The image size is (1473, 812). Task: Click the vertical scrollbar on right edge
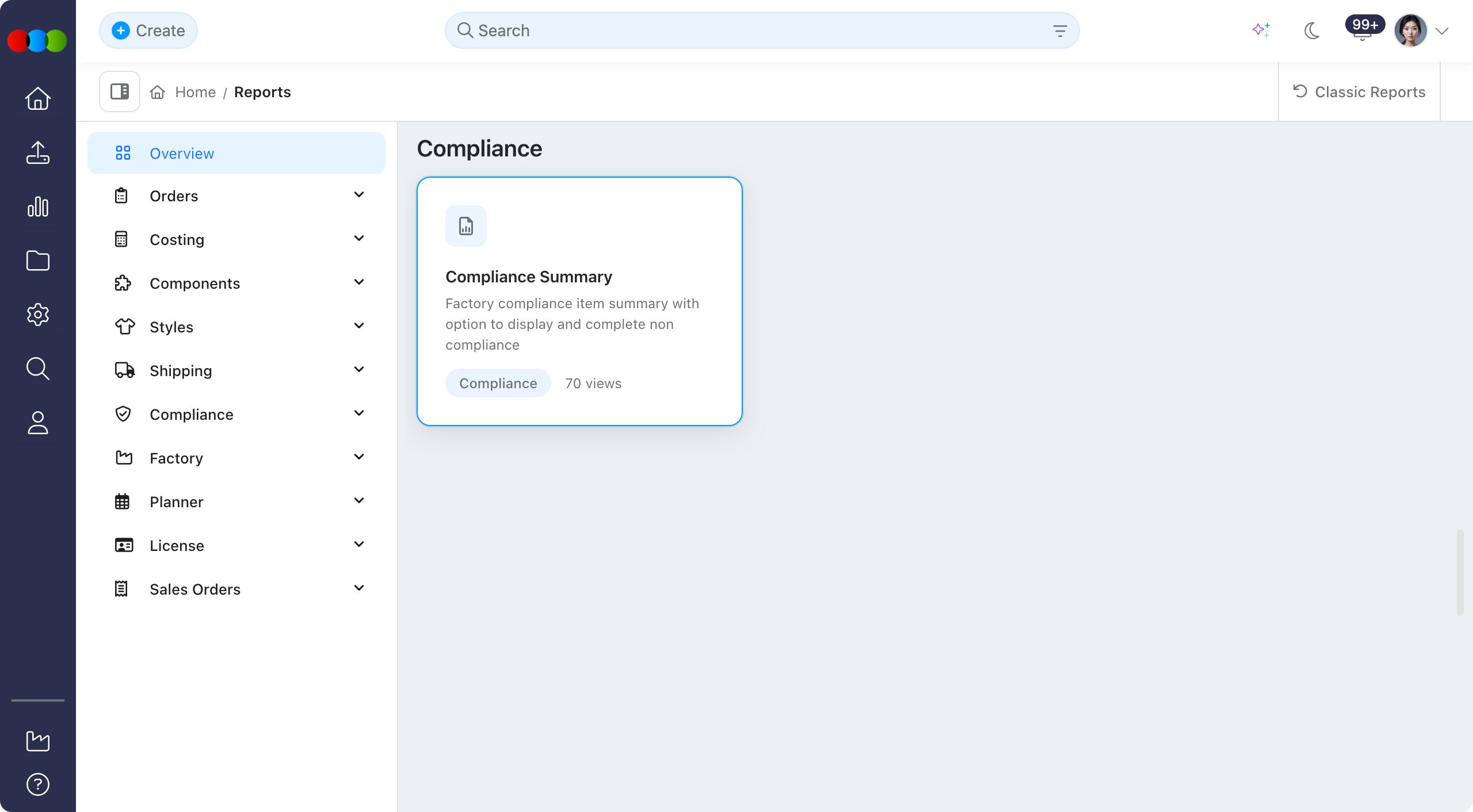click(x=1460, y=572)
